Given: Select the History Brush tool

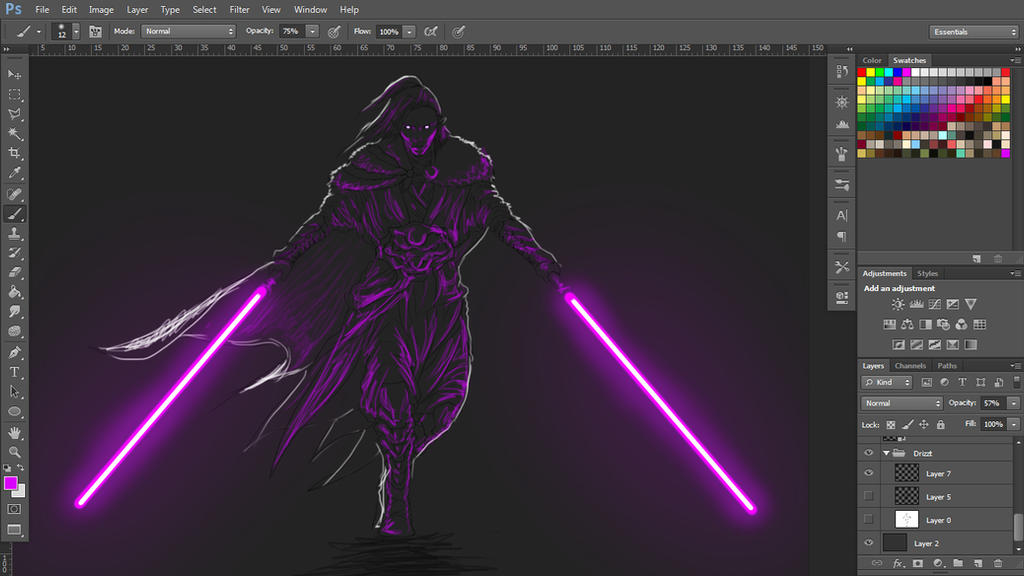Looking at the screenshot, I should tap(14, 253).
